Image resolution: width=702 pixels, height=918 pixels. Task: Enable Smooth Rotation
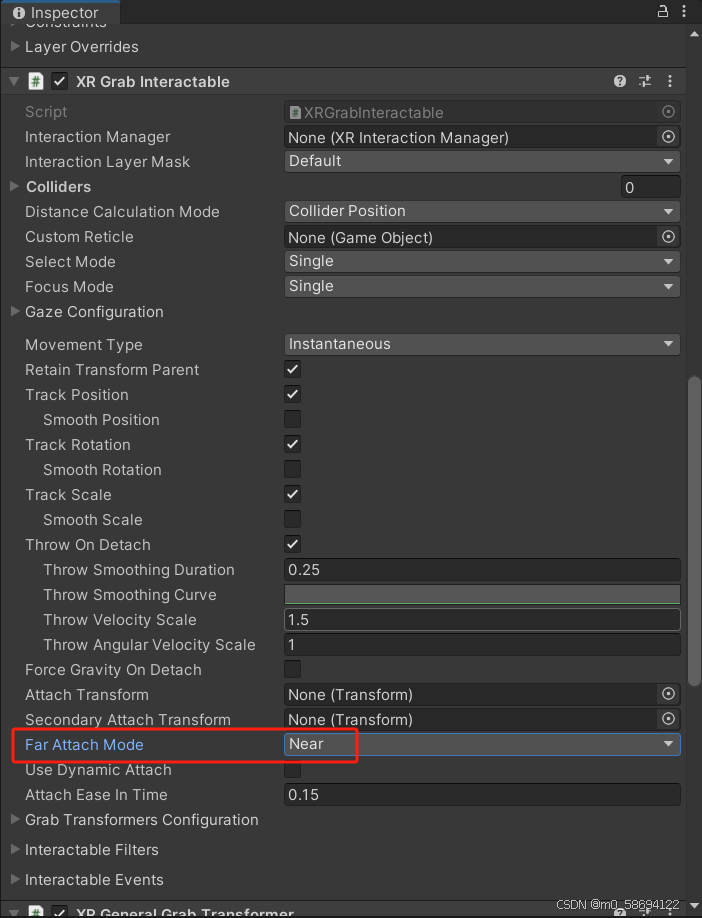[x=292, y=469]
